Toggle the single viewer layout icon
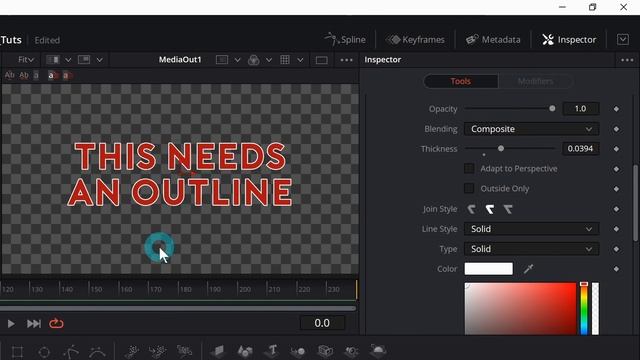The width and height of the screenshot is (640, 360). 322,60
